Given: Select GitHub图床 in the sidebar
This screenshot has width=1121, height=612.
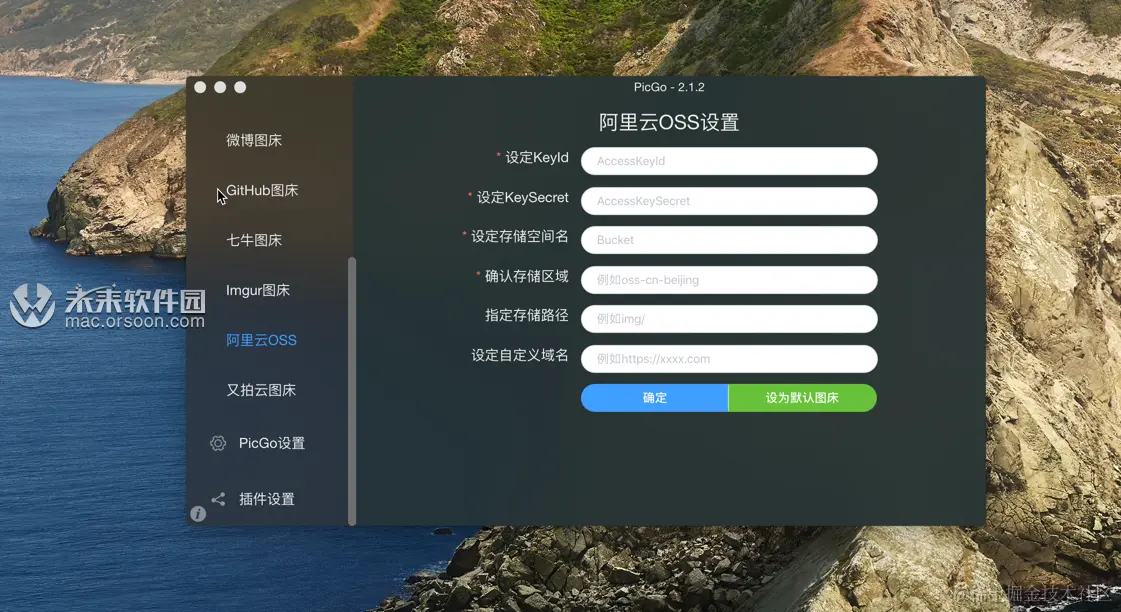Looking at the screenshot, I should coord(262,190).
